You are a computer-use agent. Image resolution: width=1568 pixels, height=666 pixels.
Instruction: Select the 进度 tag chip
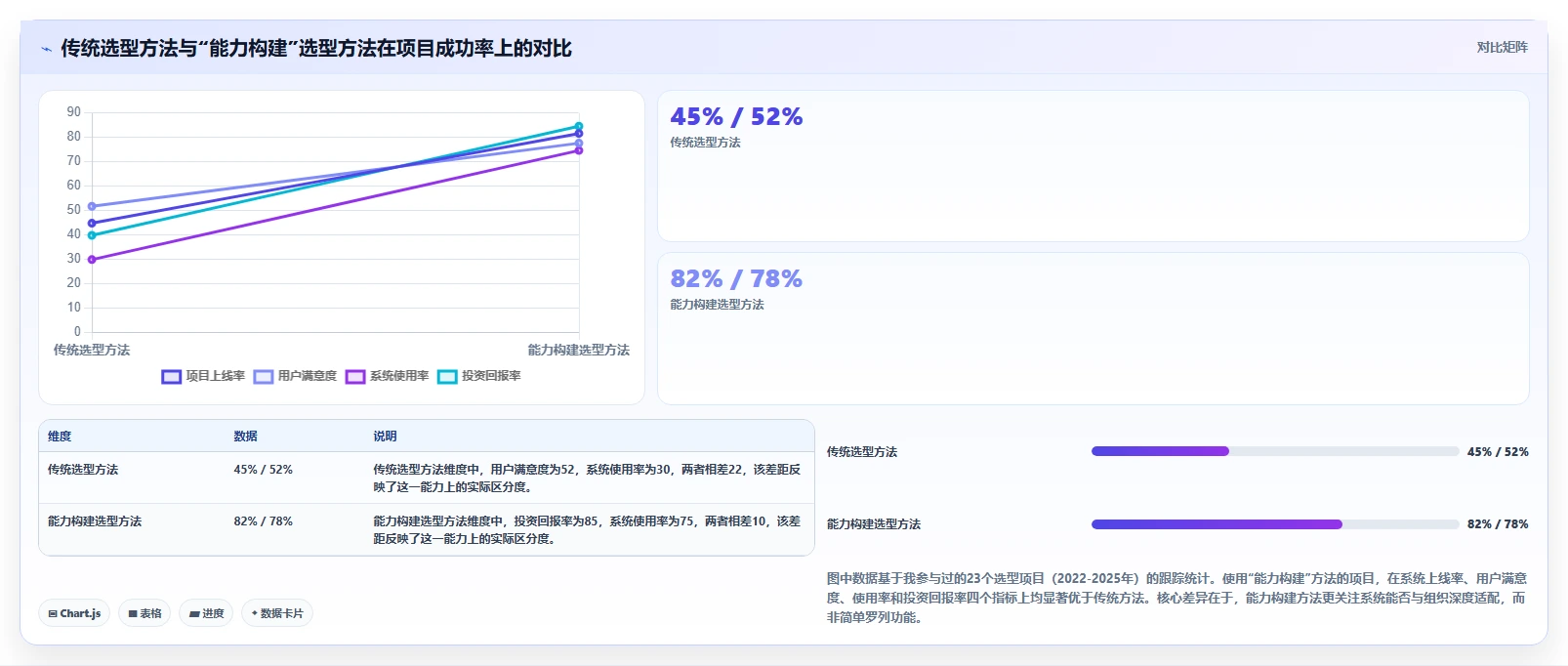[206, 613]
